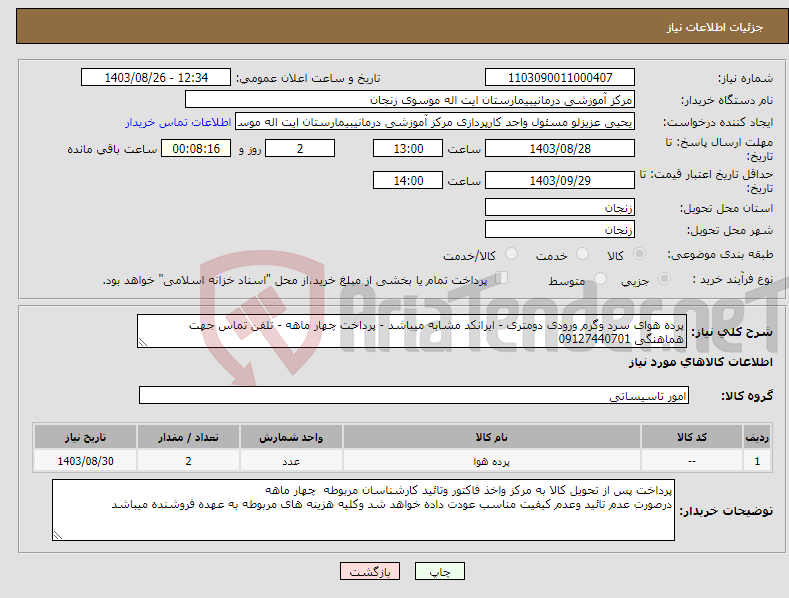Screen dimensions: 789x598
Task: Click the طبقه بندی موضوعی label
Action: 720,255
